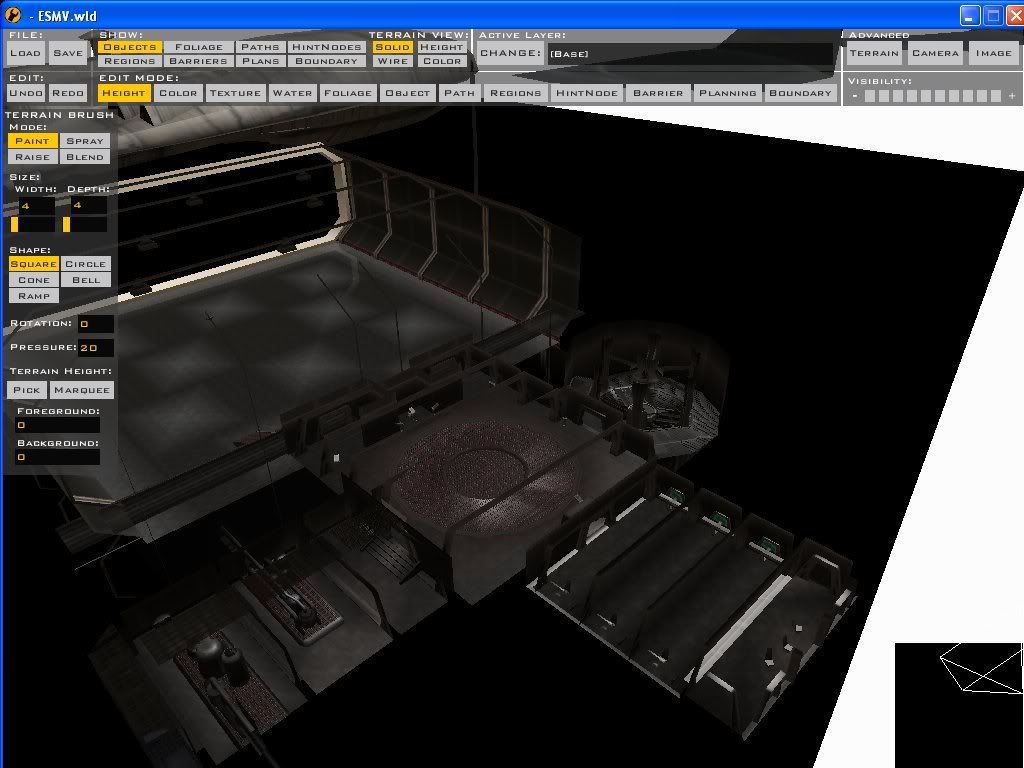
Task: Switch to Water edit mode
Action: pos(292,93)
